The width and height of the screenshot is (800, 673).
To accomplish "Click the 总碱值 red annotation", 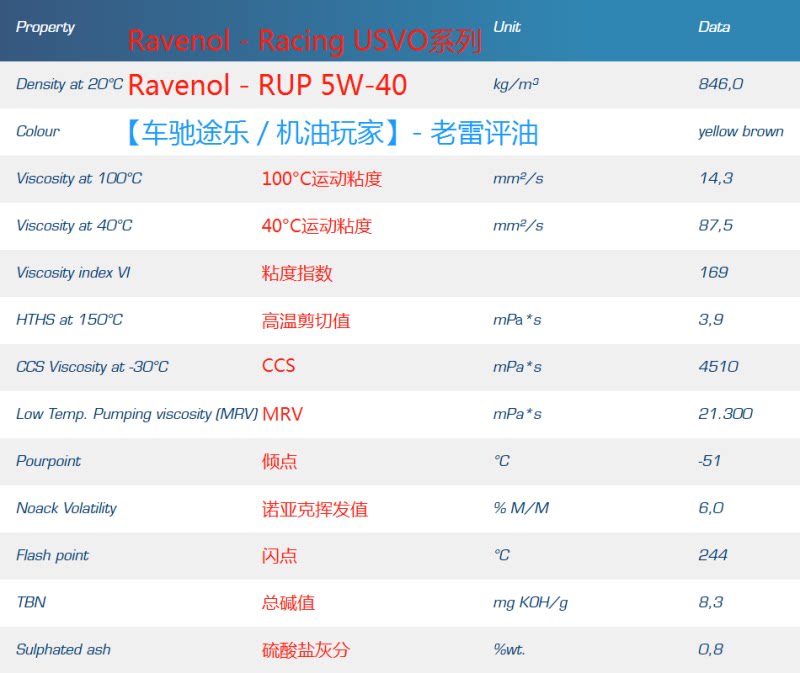I will pos(288,603).
